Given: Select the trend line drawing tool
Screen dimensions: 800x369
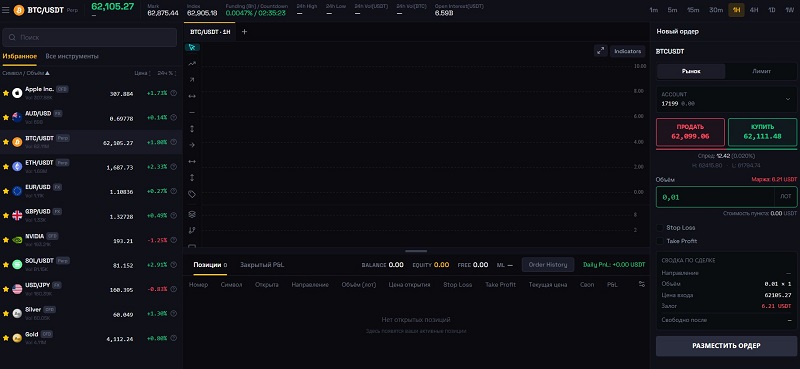Looking at the screenshot, I should [192, 64].
